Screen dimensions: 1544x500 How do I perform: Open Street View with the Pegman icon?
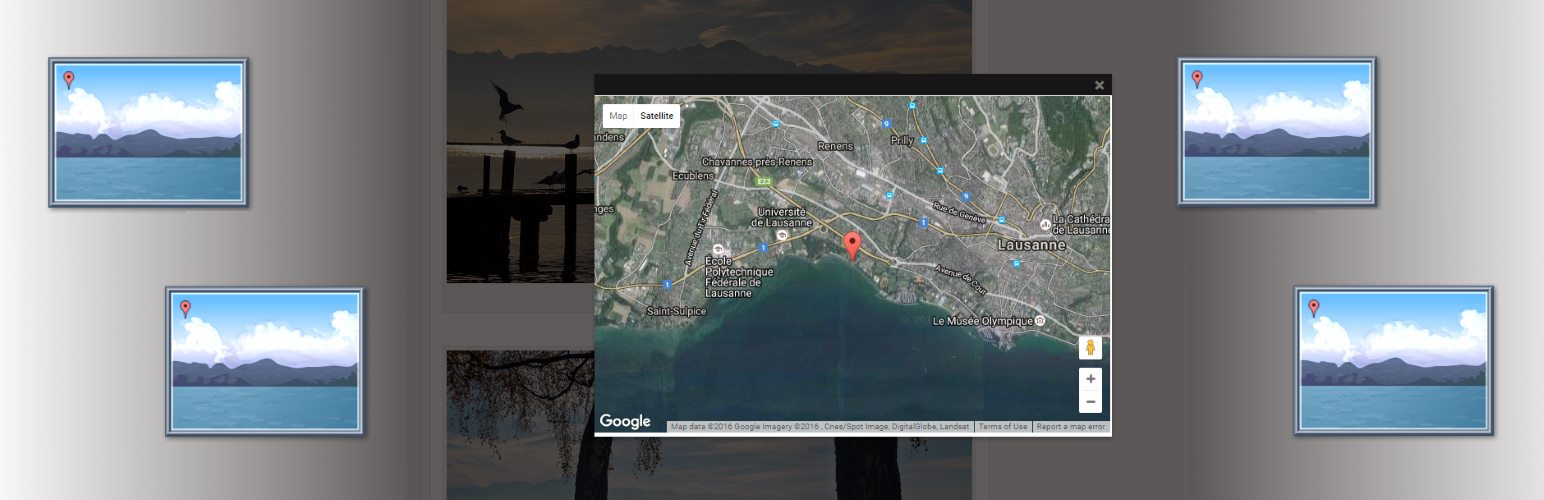1090,348
